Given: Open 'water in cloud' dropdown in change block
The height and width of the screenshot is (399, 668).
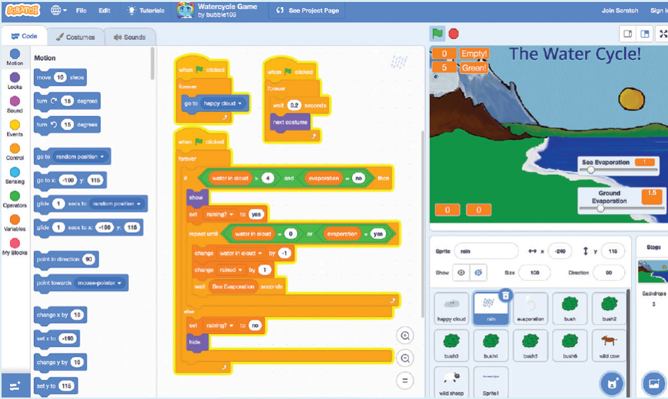Looking at the screenshot, I should [242, 253].
